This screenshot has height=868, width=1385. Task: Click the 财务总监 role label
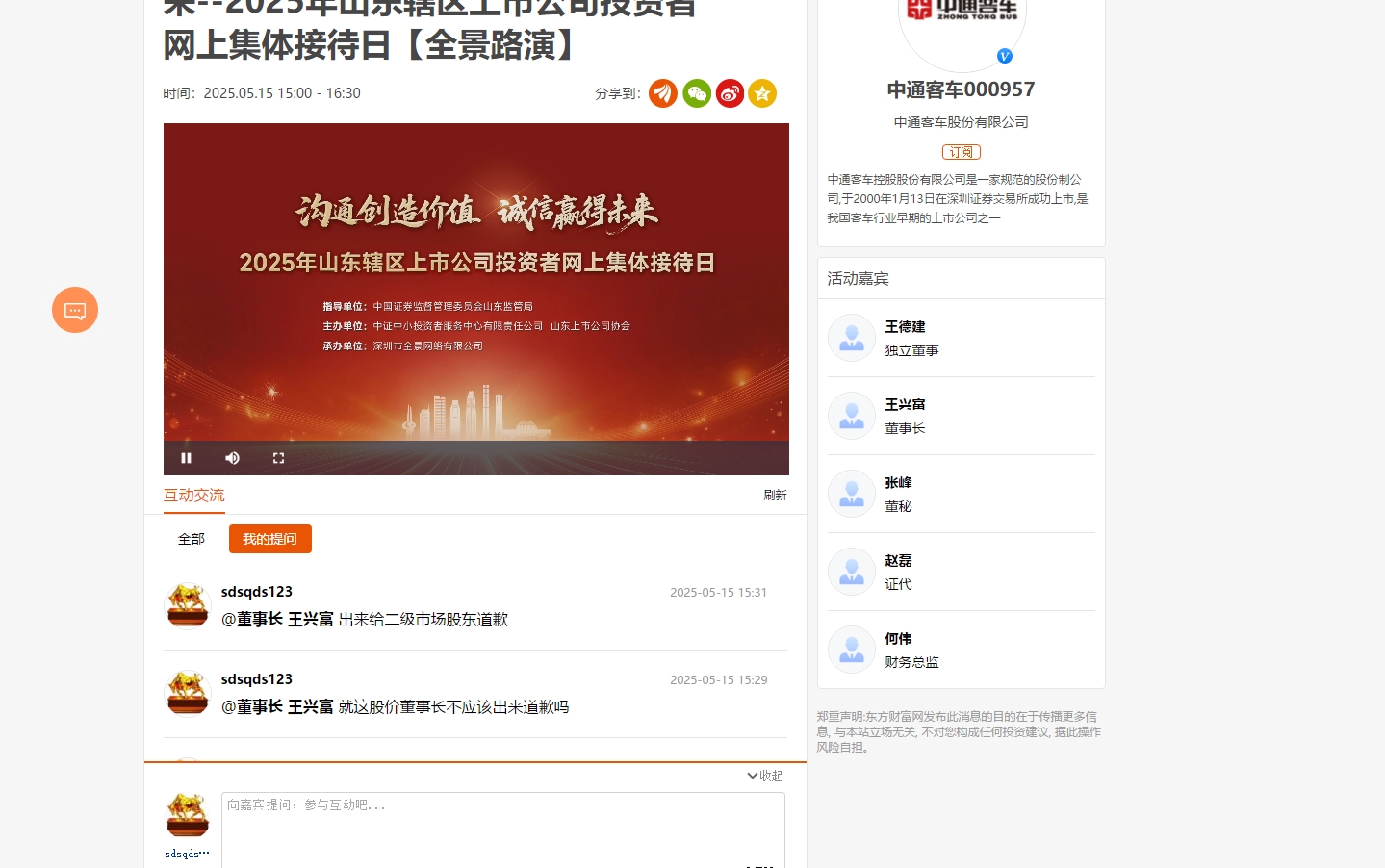coord(911,663)
